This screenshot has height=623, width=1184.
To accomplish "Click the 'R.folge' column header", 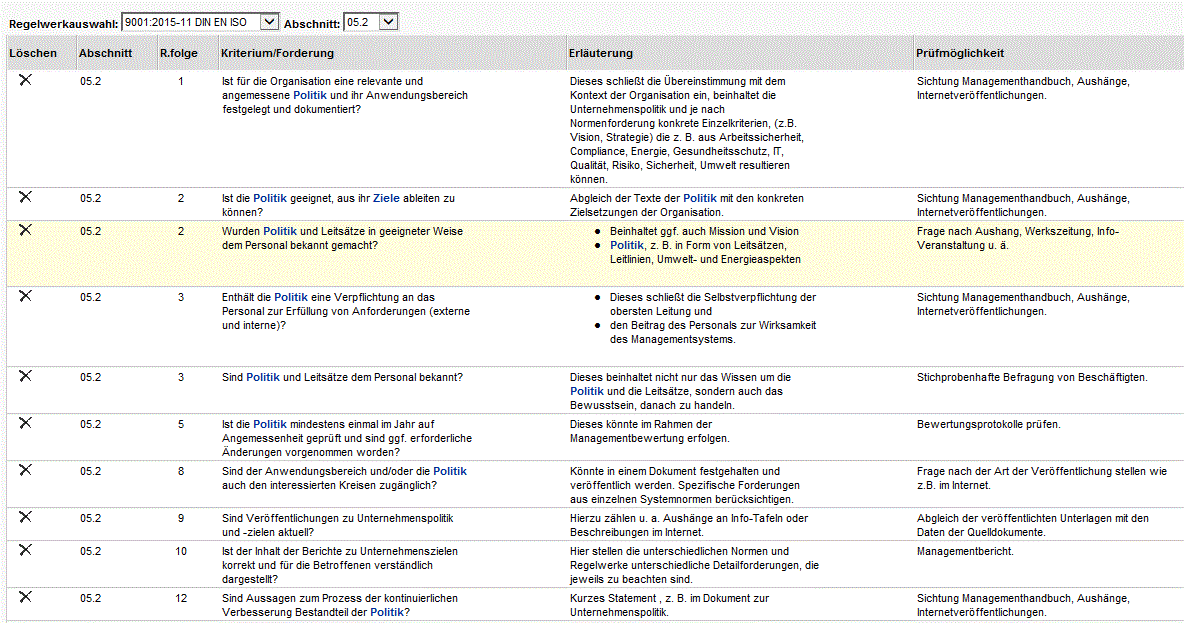I will [179, 53].
